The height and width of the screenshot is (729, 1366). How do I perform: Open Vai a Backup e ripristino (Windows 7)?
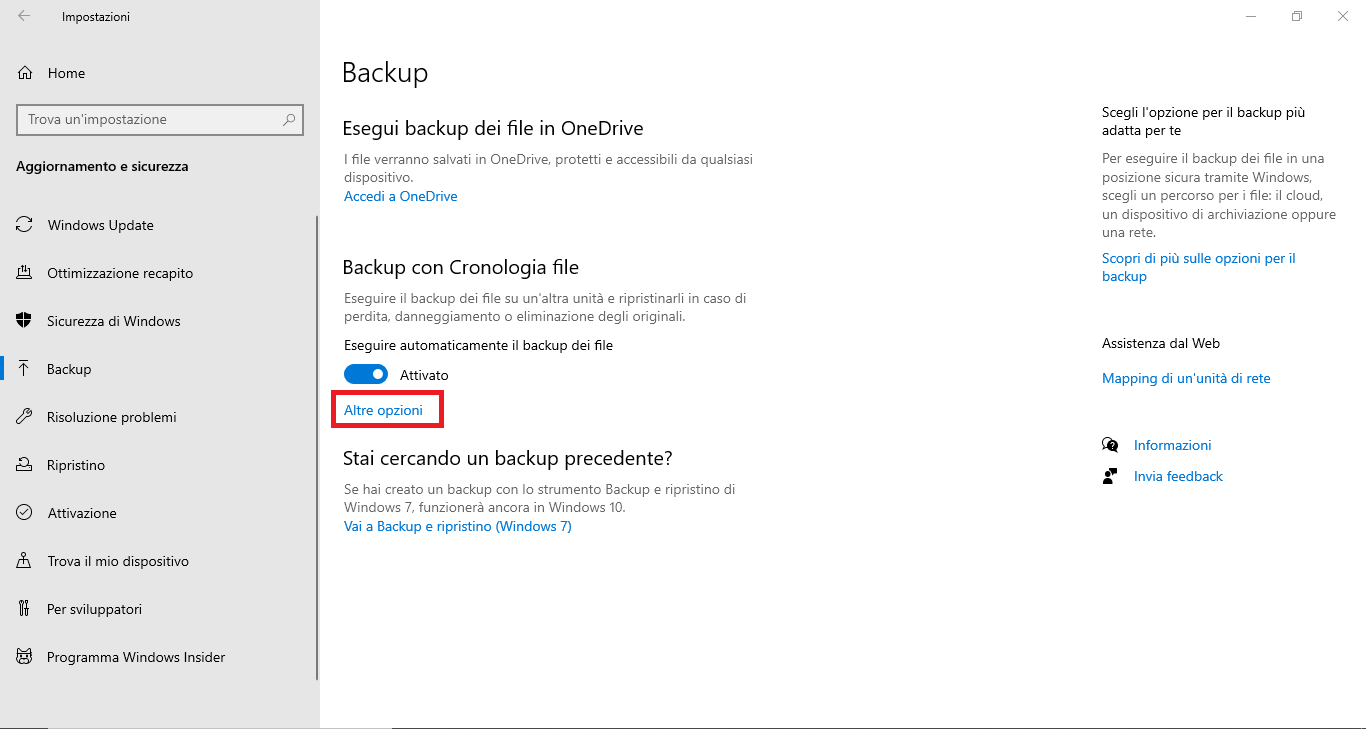(458, 526)
